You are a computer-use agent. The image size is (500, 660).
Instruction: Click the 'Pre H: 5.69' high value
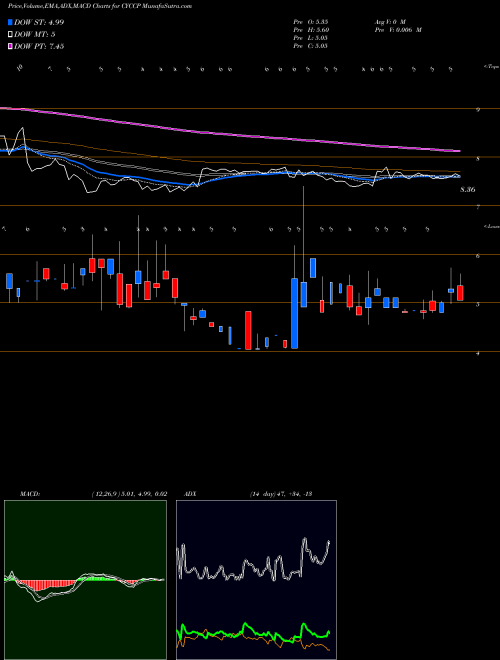click(311, 30)
